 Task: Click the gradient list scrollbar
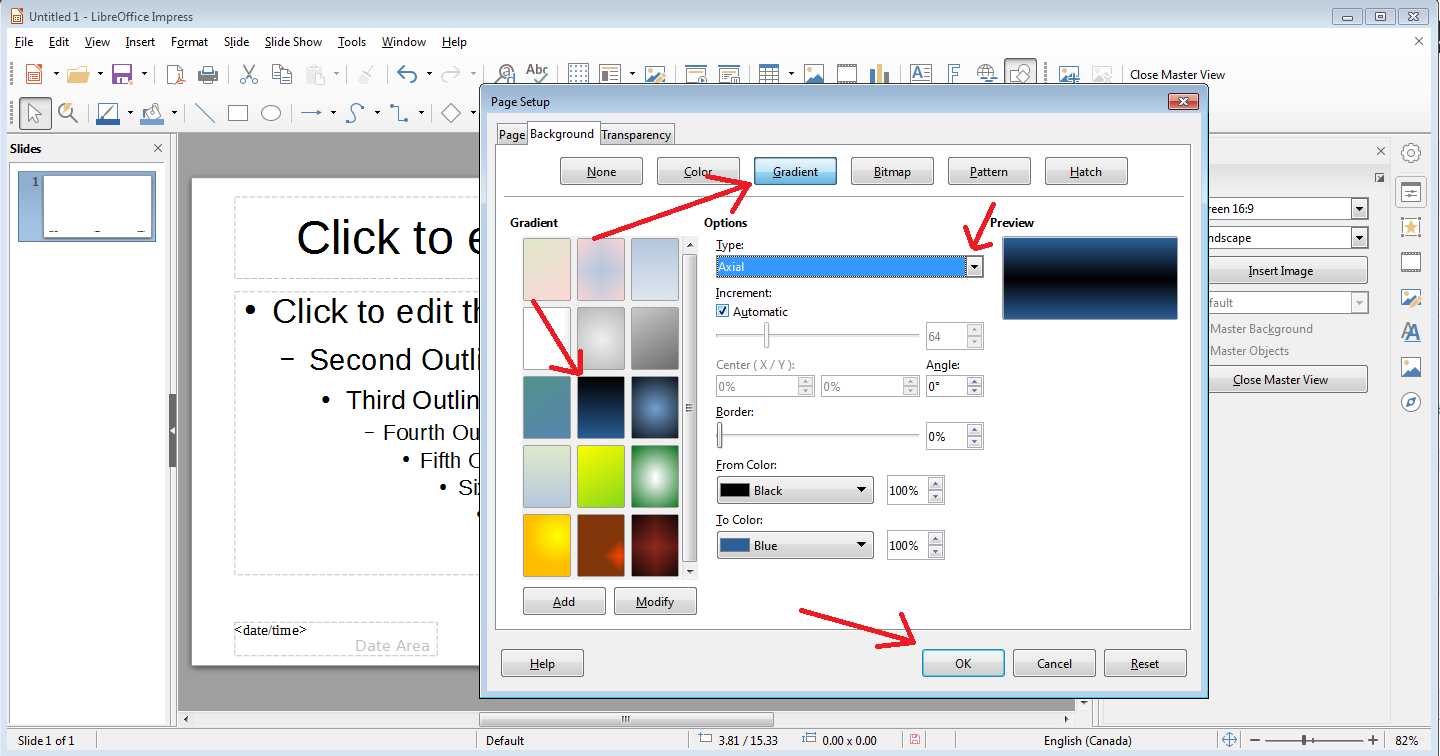click(689, 408)
